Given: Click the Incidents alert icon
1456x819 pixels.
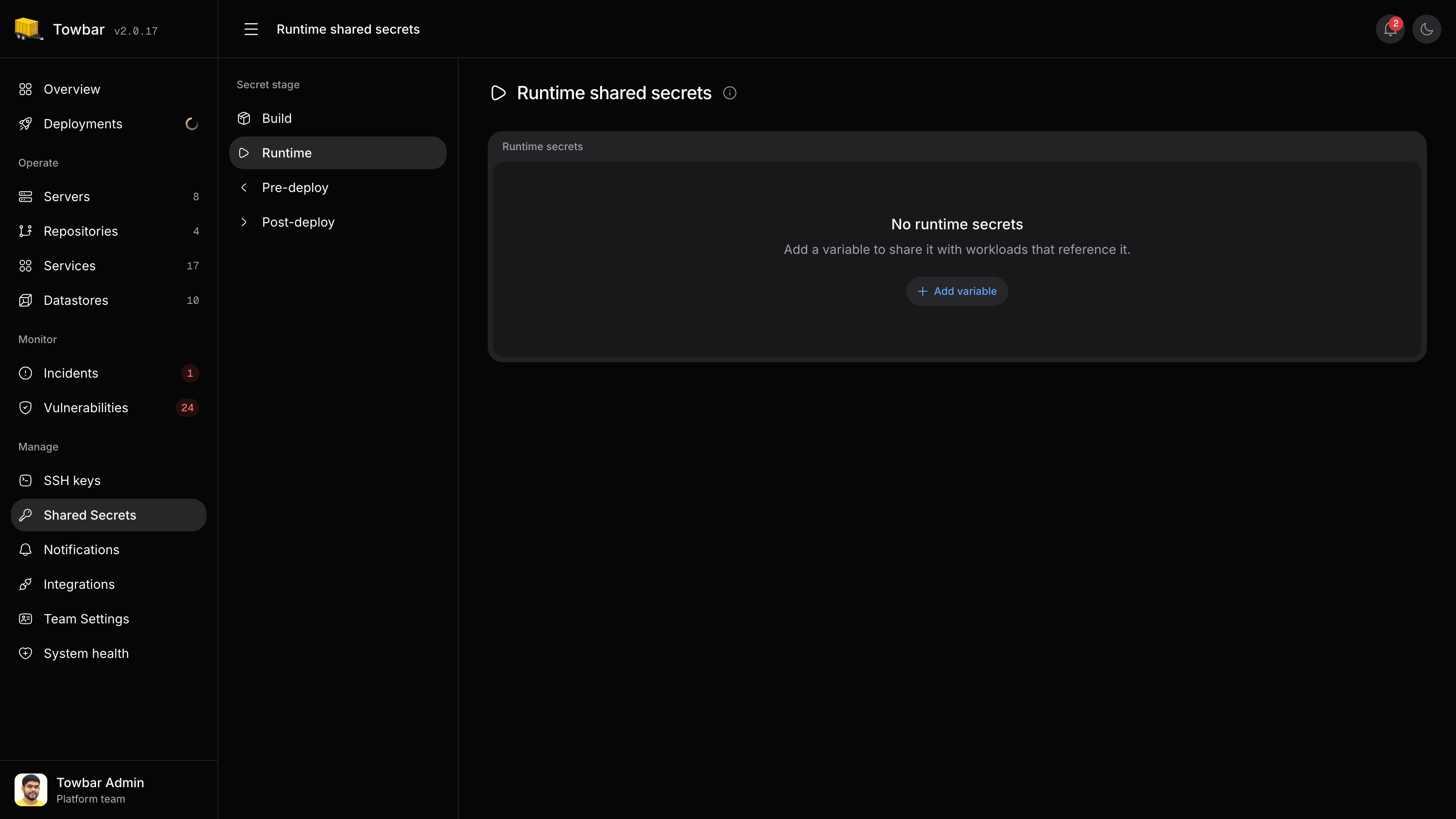Looking at the screenshot, I should click(x=25, y=373).
